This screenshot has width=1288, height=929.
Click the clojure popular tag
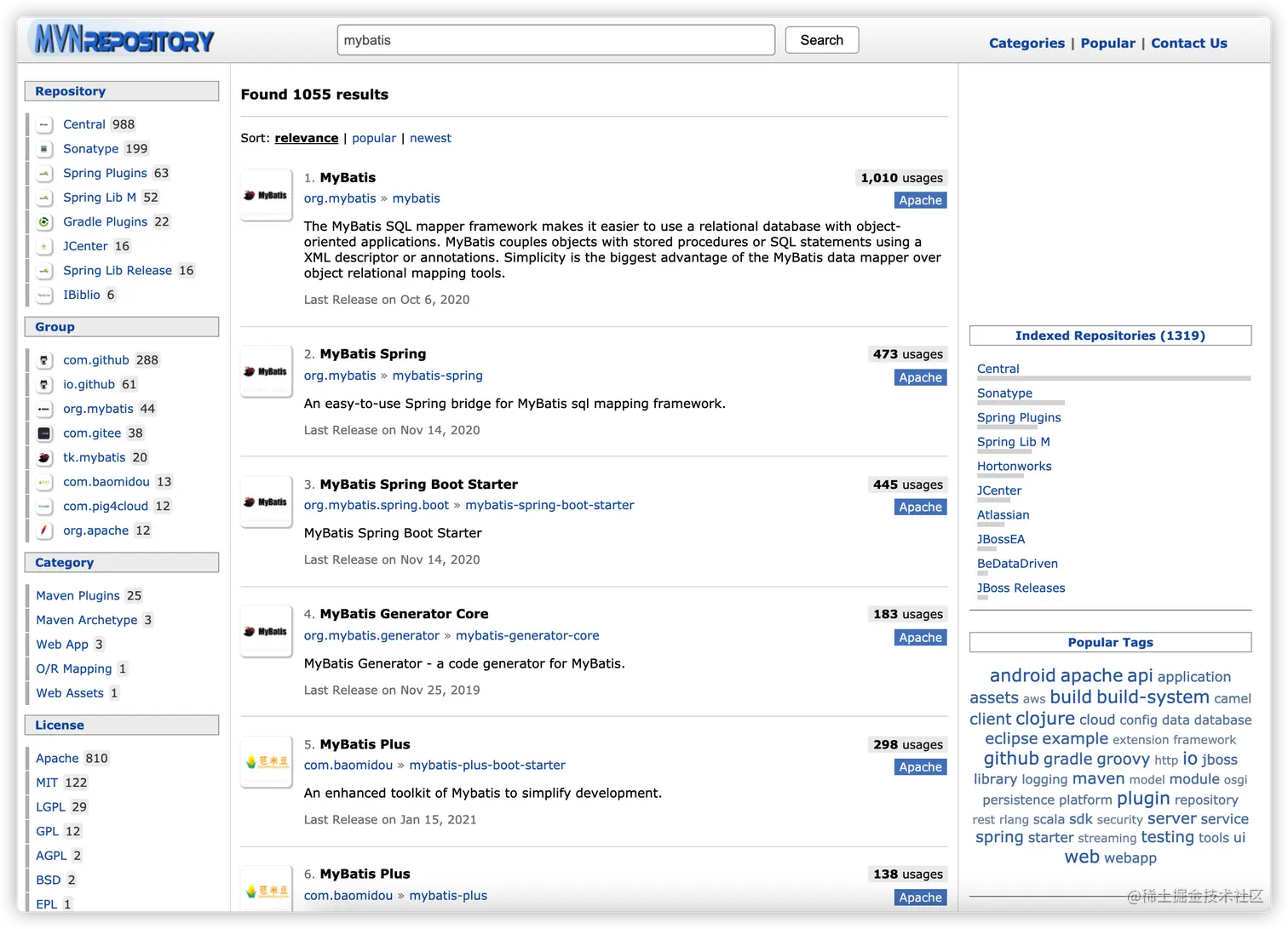pos(1044,719)
